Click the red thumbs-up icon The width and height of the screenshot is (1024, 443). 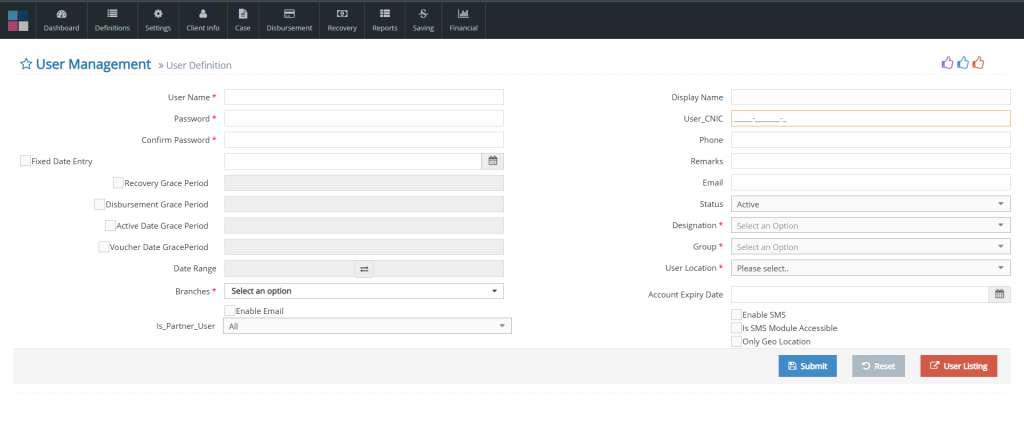click(979, 63)
